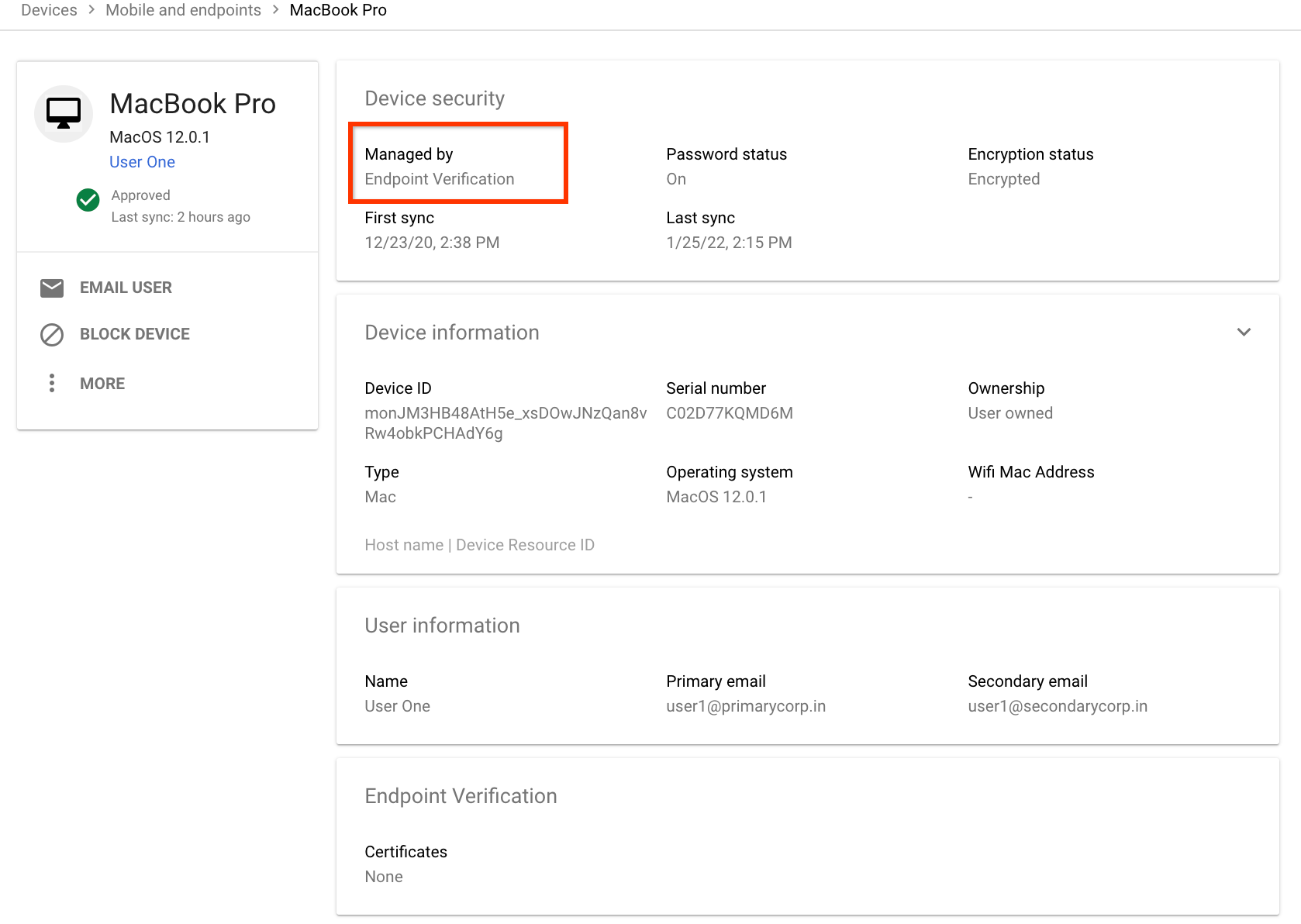Click the Device security card heading
1301x924 pixels.
click(x=434, y=98)
